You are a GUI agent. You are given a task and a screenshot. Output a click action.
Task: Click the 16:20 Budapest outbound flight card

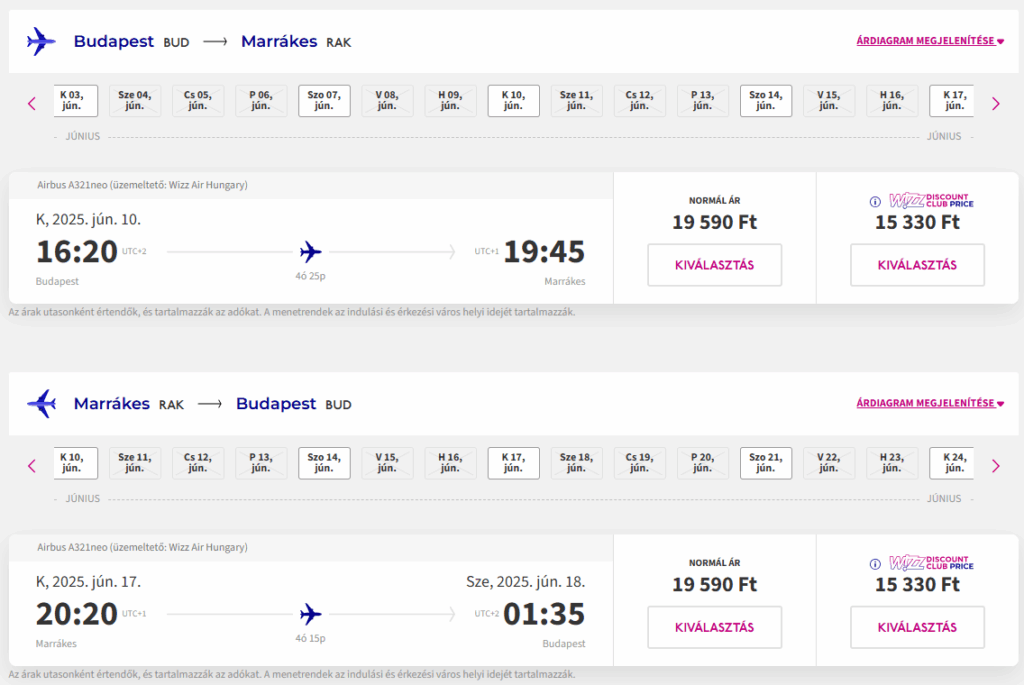click(311, 238)
